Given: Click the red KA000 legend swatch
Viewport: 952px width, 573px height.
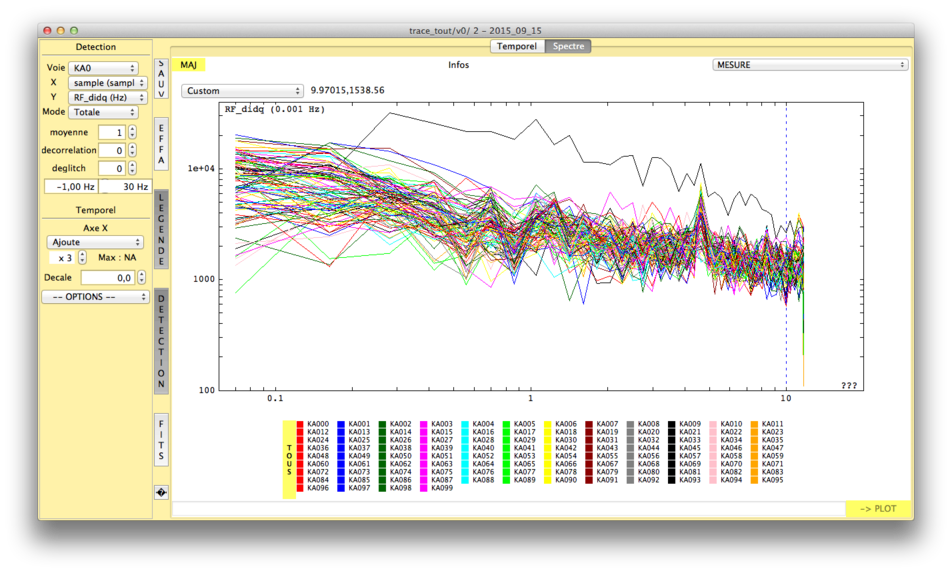Looking at the screenshot, I should [300, 424].
